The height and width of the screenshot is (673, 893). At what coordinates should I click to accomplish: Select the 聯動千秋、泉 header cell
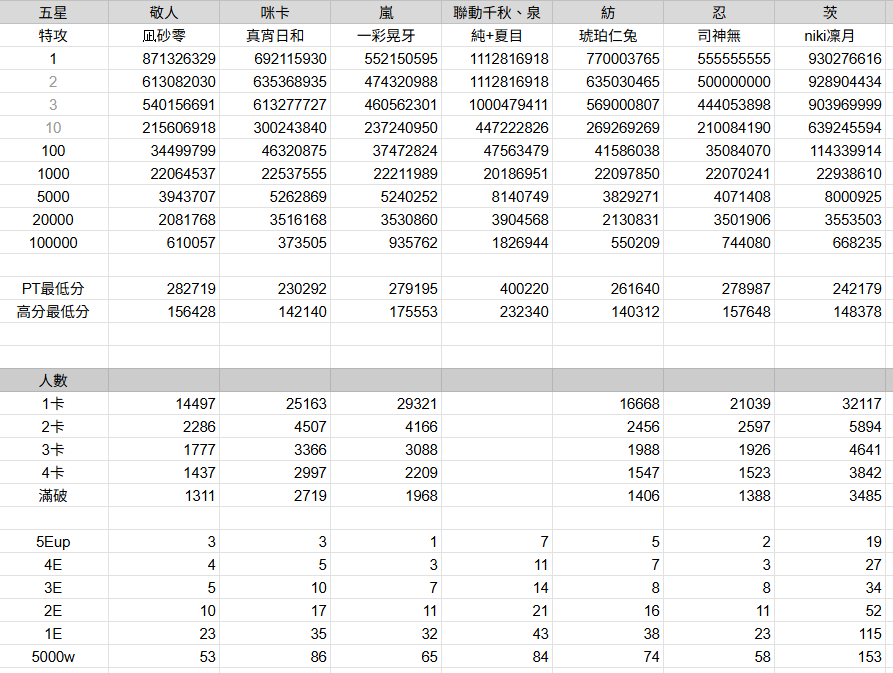(x=497, y=13)
